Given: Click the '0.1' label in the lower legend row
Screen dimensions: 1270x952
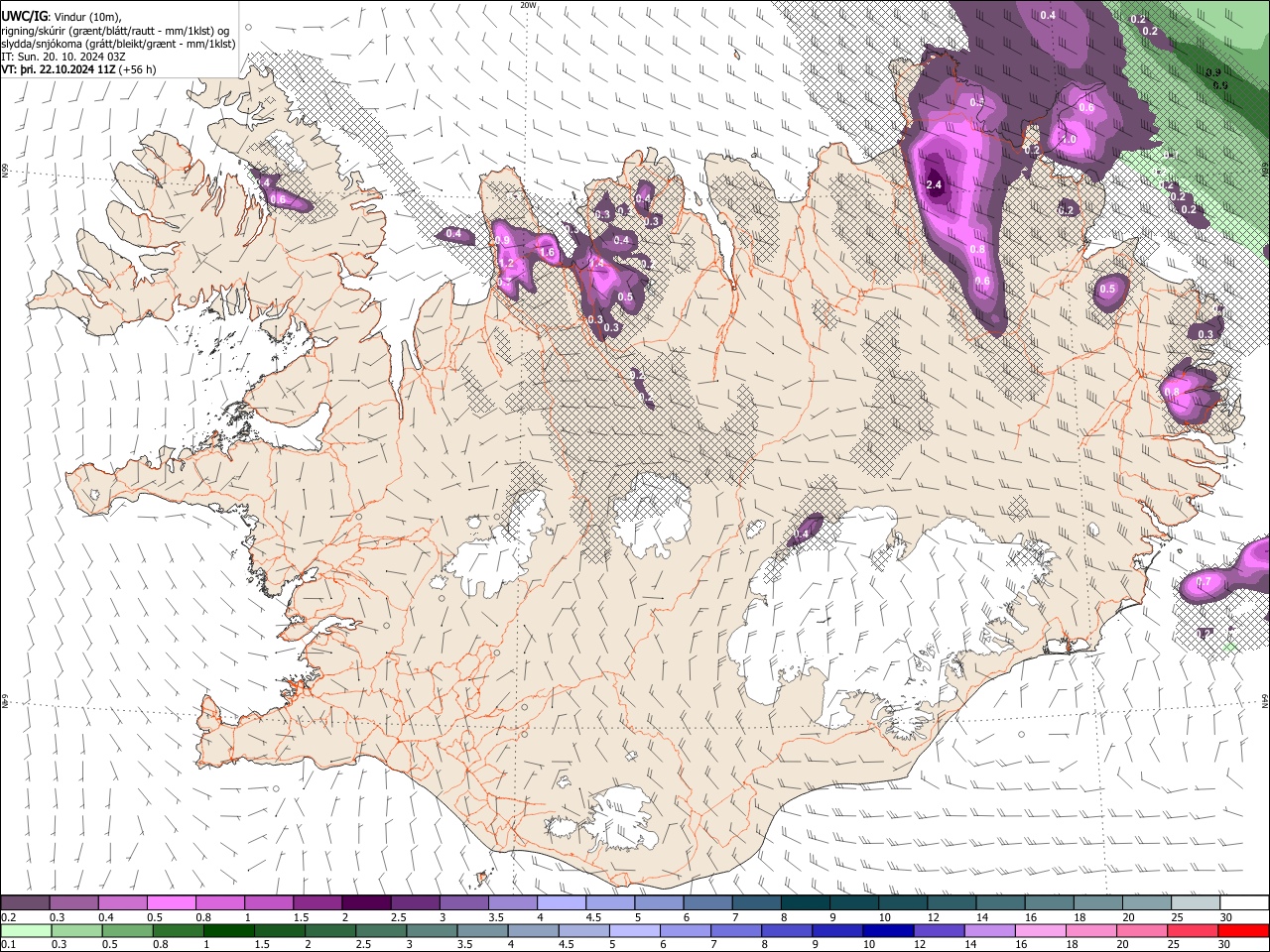Looking at the screenshot, I should [8, 944].
